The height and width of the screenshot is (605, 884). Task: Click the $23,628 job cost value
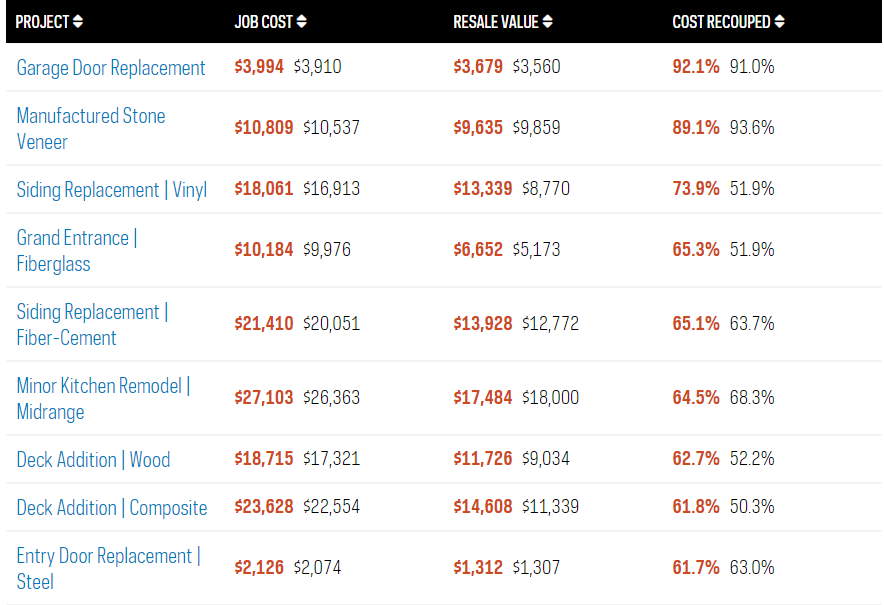pos(264,507)
